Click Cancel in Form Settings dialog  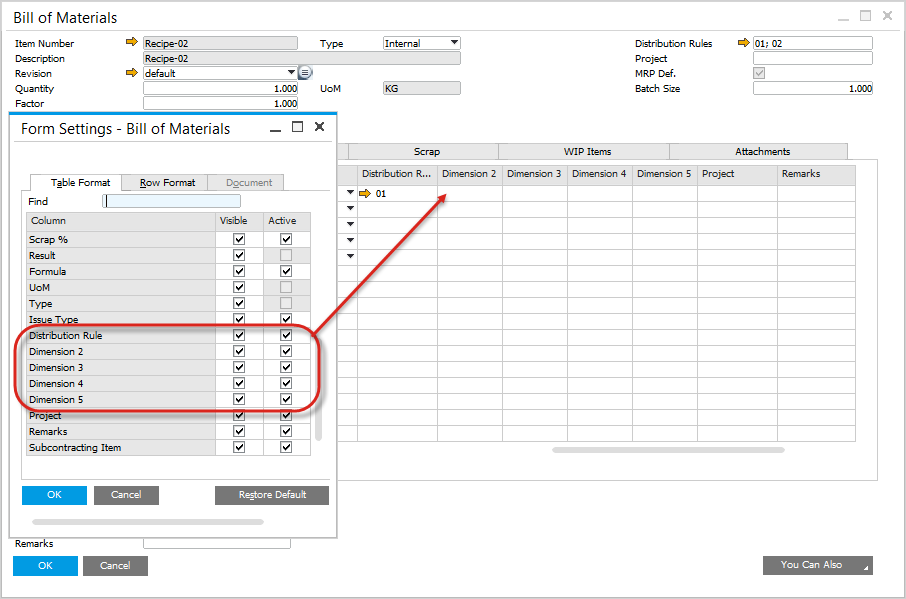click(x=126, y=495)
